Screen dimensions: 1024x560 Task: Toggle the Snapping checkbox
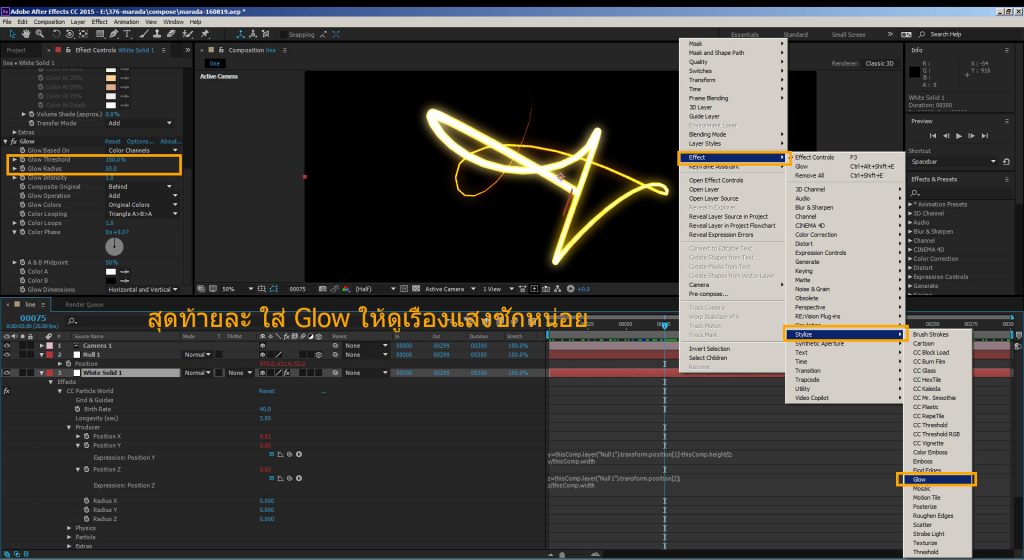tap(282, 34)
